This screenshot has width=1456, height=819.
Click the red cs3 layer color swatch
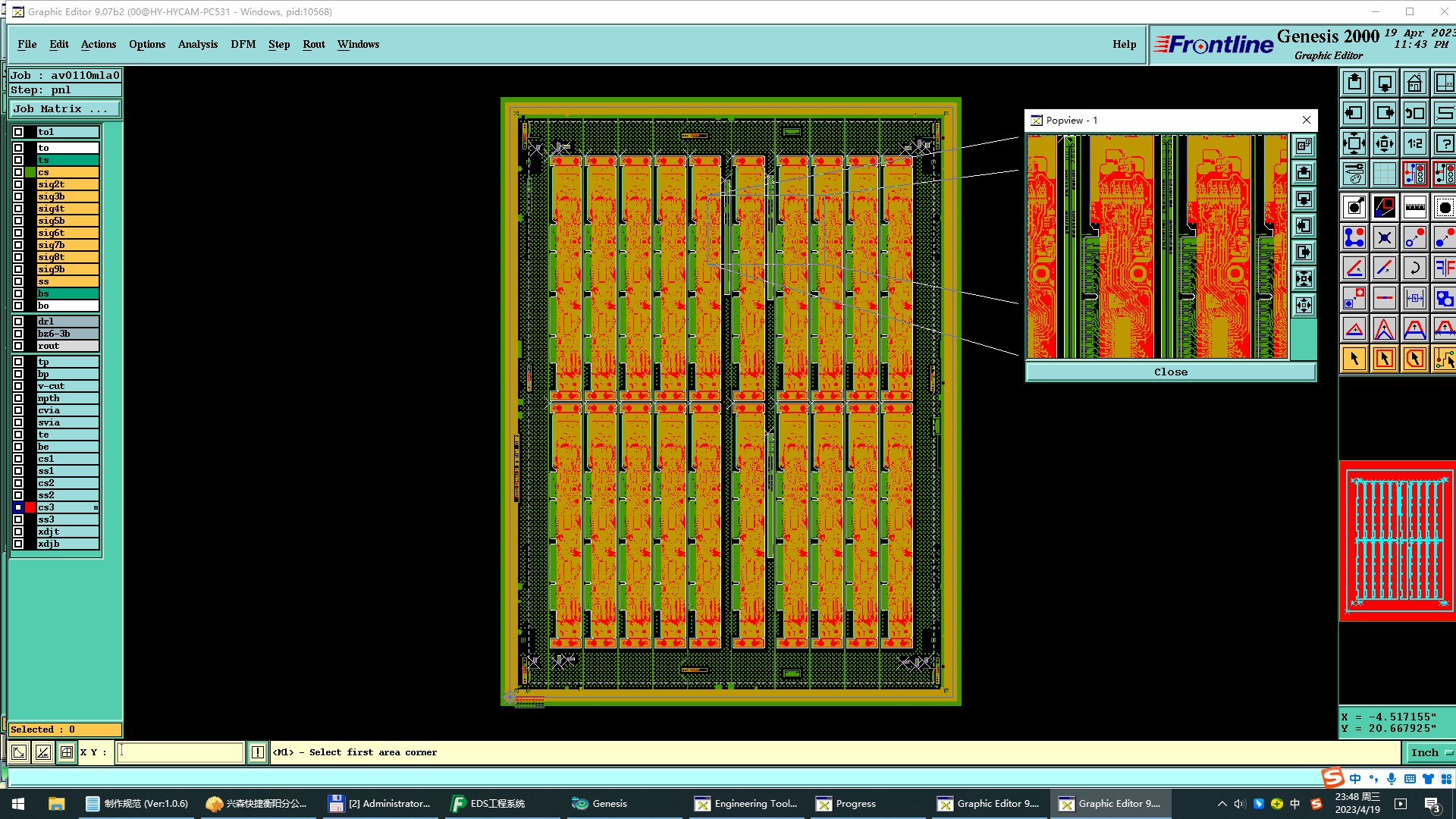point(30,507)
